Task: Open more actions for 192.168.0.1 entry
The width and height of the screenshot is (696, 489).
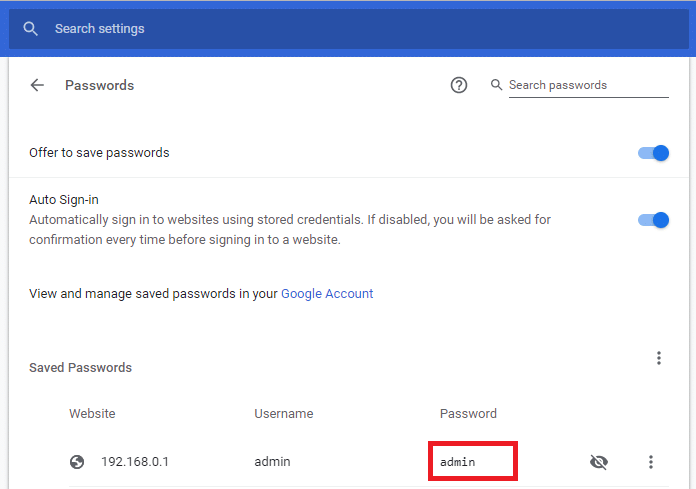Action: click(x=651, y=462)
